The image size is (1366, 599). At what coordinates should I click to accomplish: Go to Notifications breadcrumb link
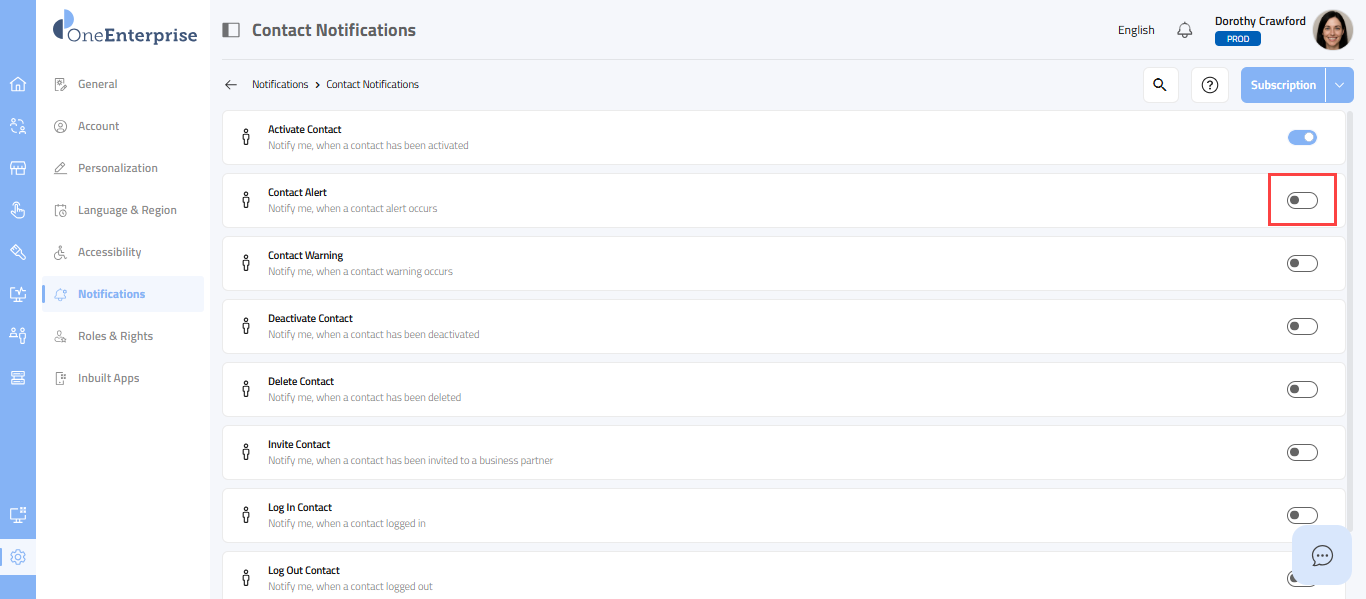[x=280, y=85]
